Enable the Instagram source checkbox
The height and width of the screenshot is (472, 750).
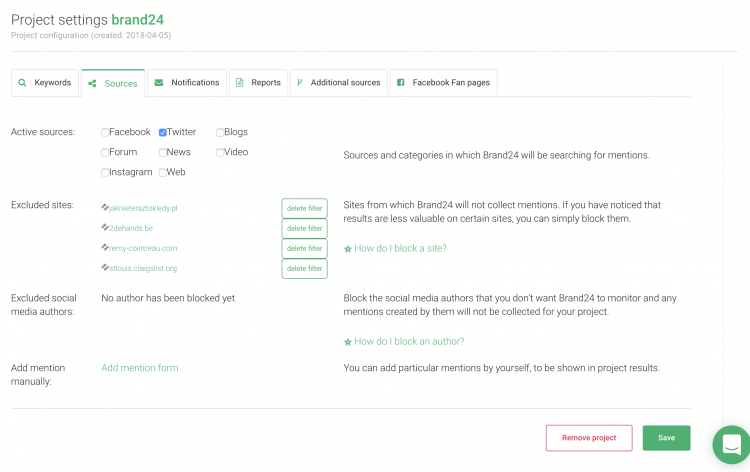point(105,173)
